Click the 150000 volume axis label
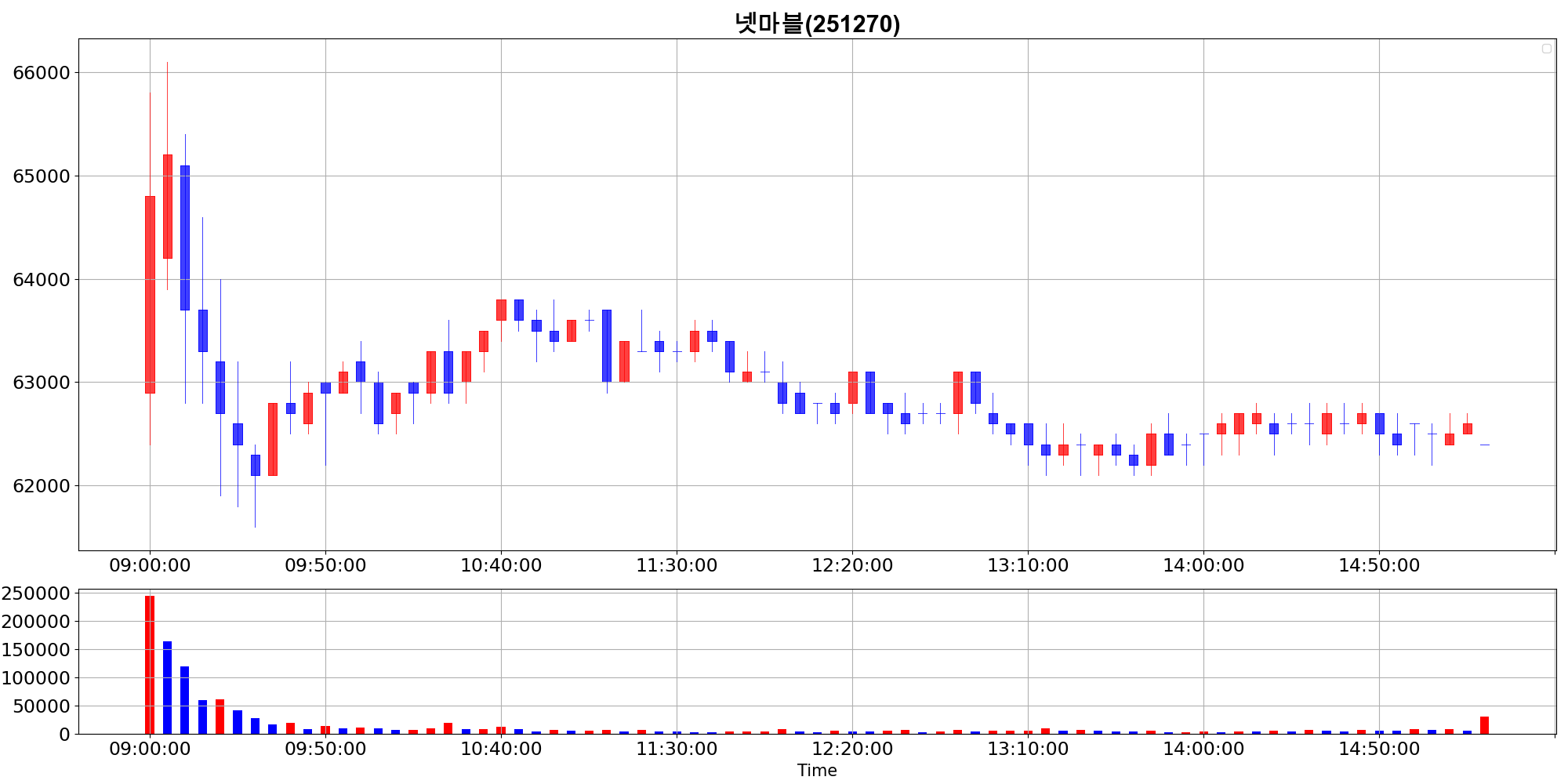Screen dimensions: 1568x784 (x=36, y=650)
